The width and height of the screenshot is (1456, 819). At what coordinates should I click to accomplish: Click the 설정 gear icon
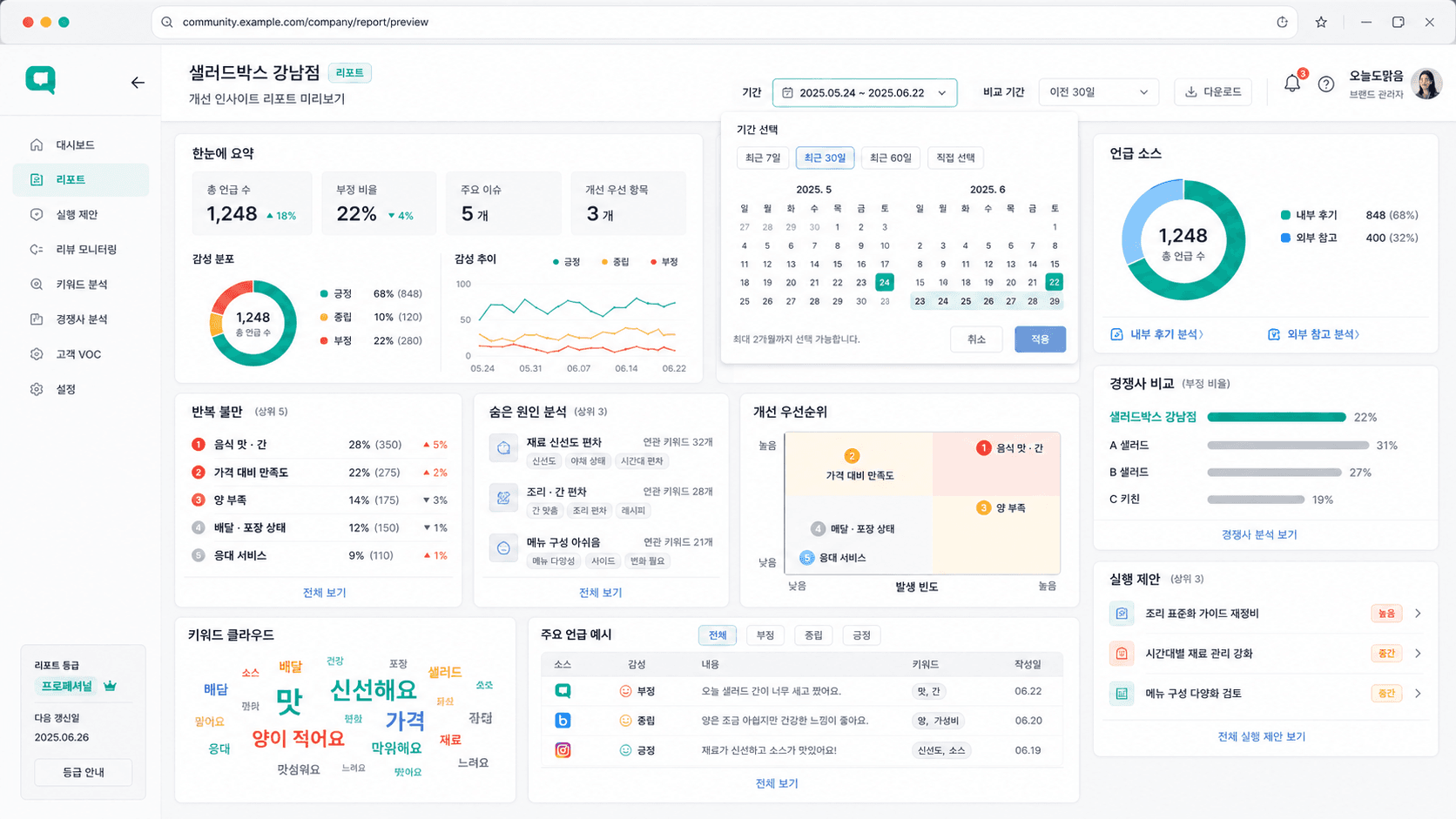[x=37, y=389]
